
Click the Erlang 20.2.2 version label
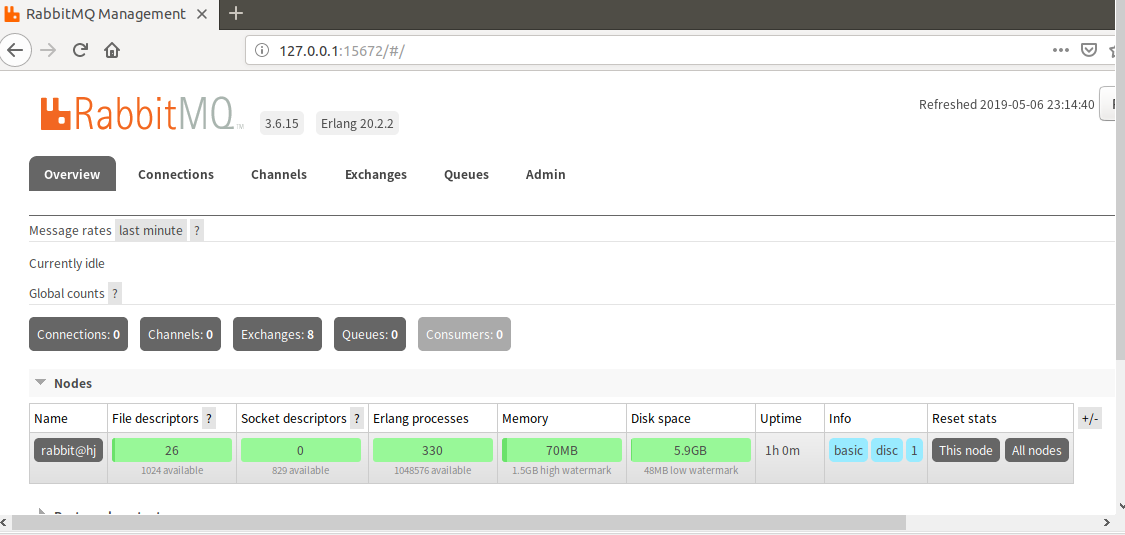[x=357, y=123]
